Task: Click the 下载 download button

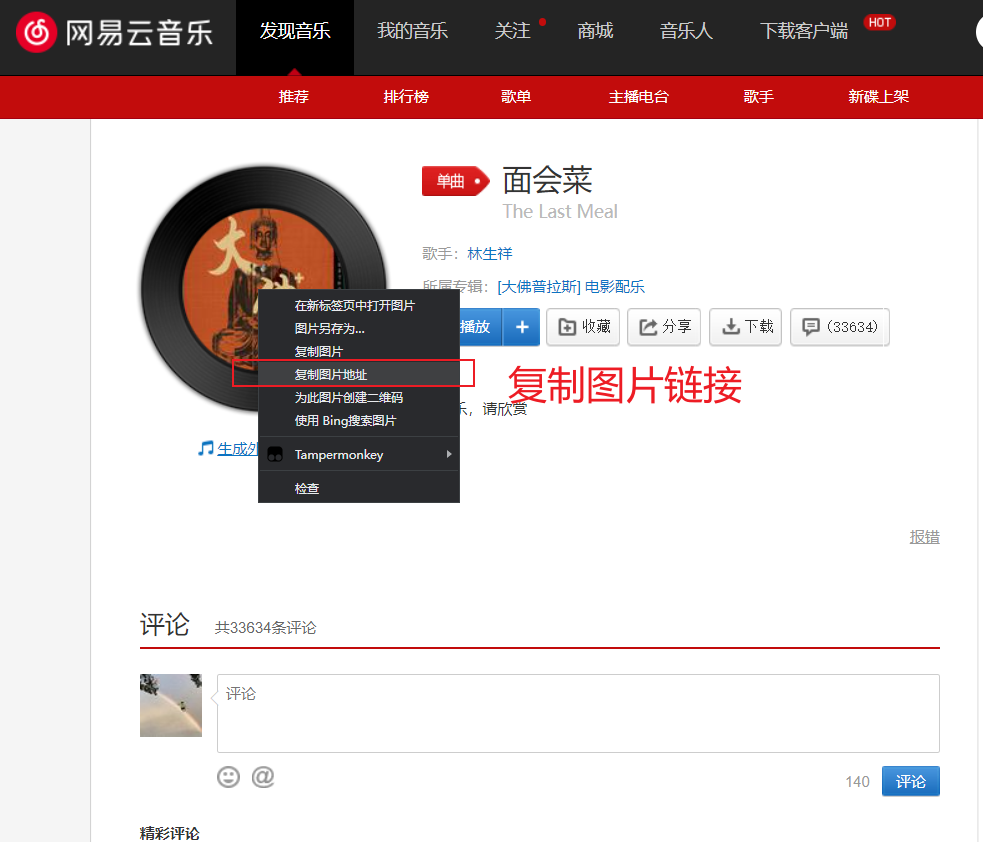Action: (x=745, y=327)
